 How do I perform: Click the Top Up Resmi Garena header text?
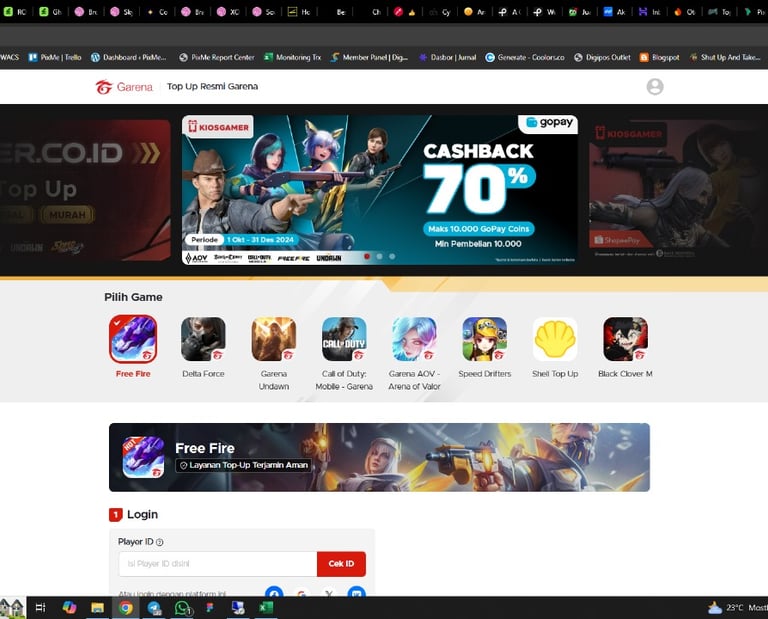pyautogui.click(x=213, y=86)
